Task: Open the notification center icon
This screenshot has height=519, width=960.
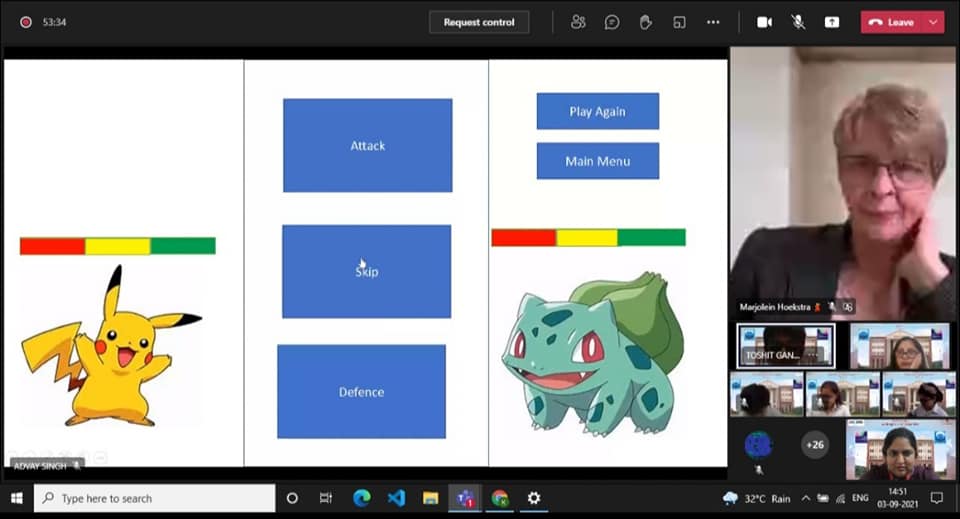Action: 937,498
